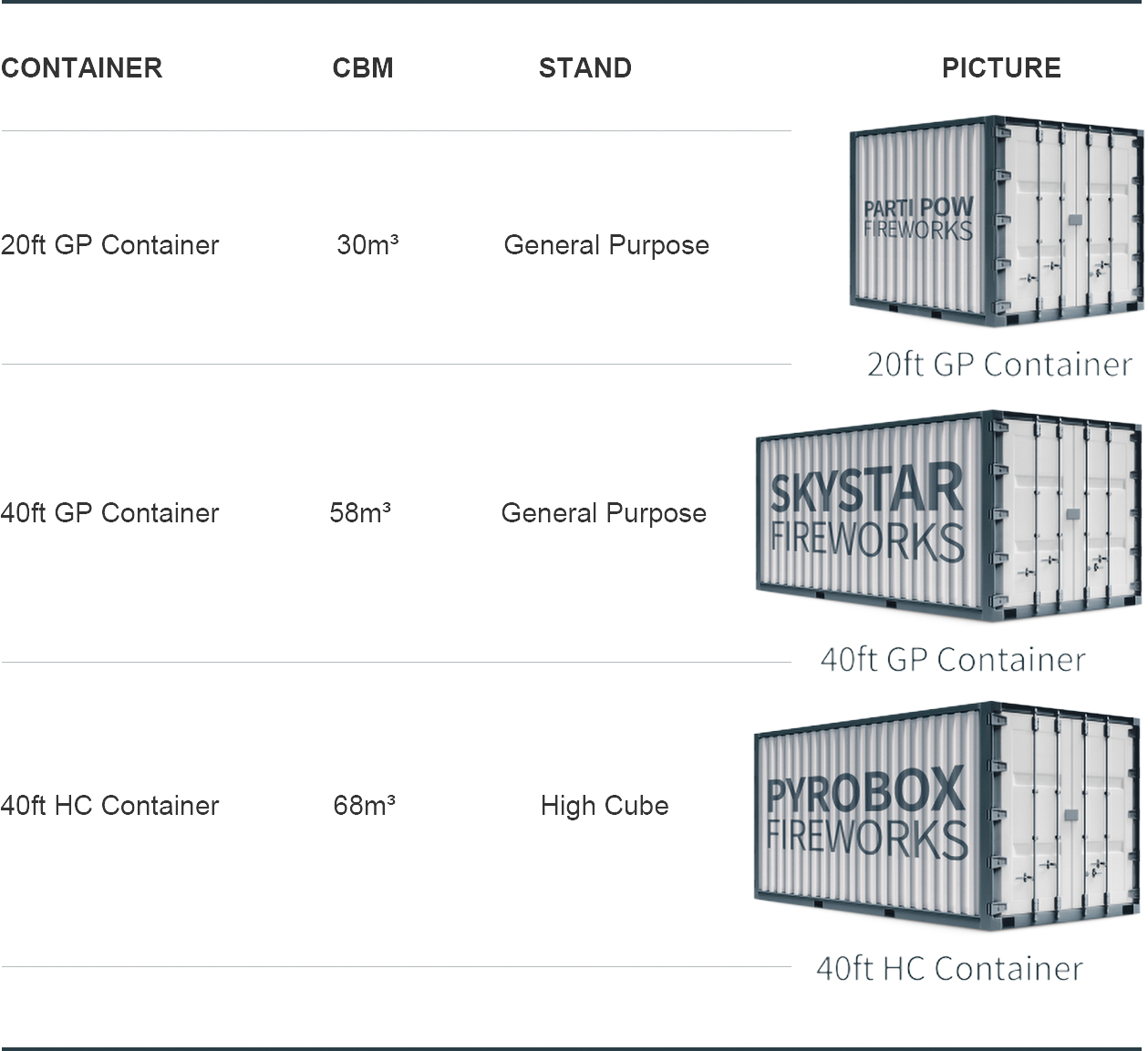
Task: Click the door of the PYROBOX container
Action: point(1065,816)
